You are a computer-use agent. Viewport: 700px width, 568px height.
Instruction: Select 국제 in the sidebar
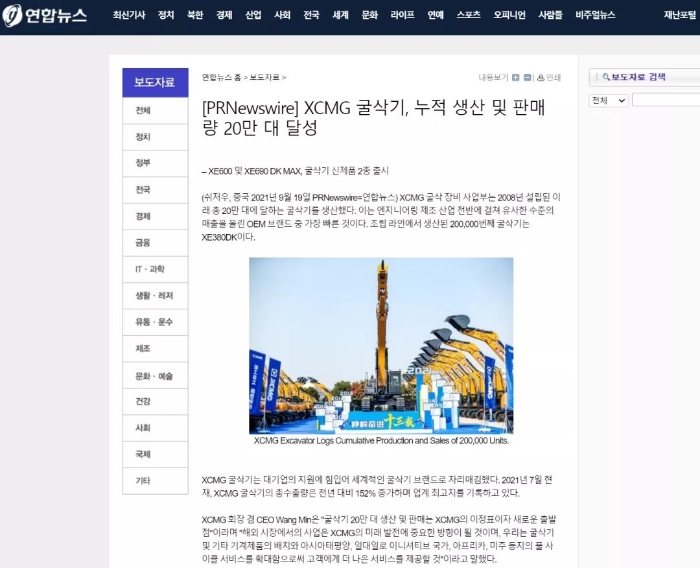(155, 455)
